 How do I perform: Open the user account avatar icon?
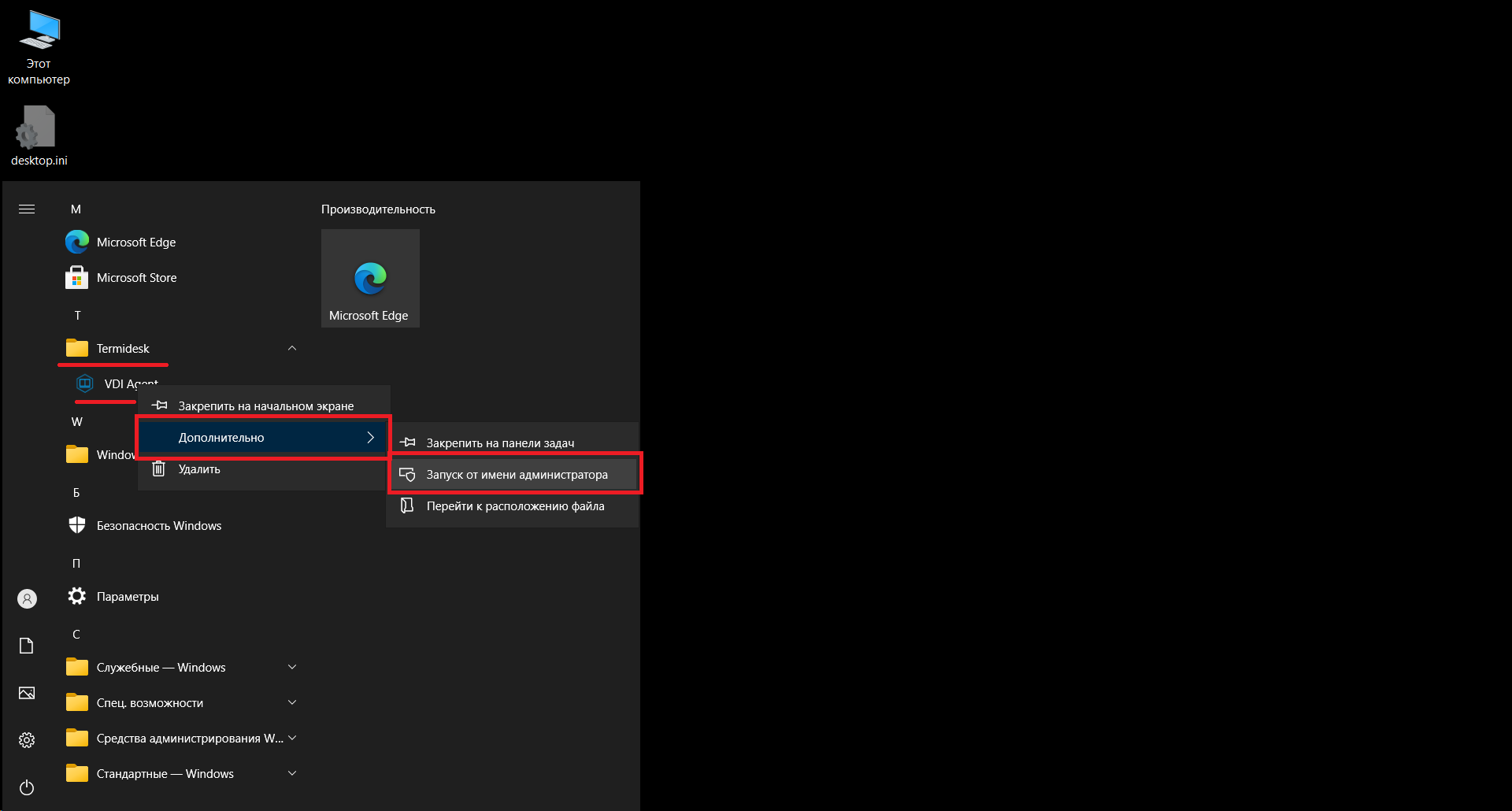(27, 599)
